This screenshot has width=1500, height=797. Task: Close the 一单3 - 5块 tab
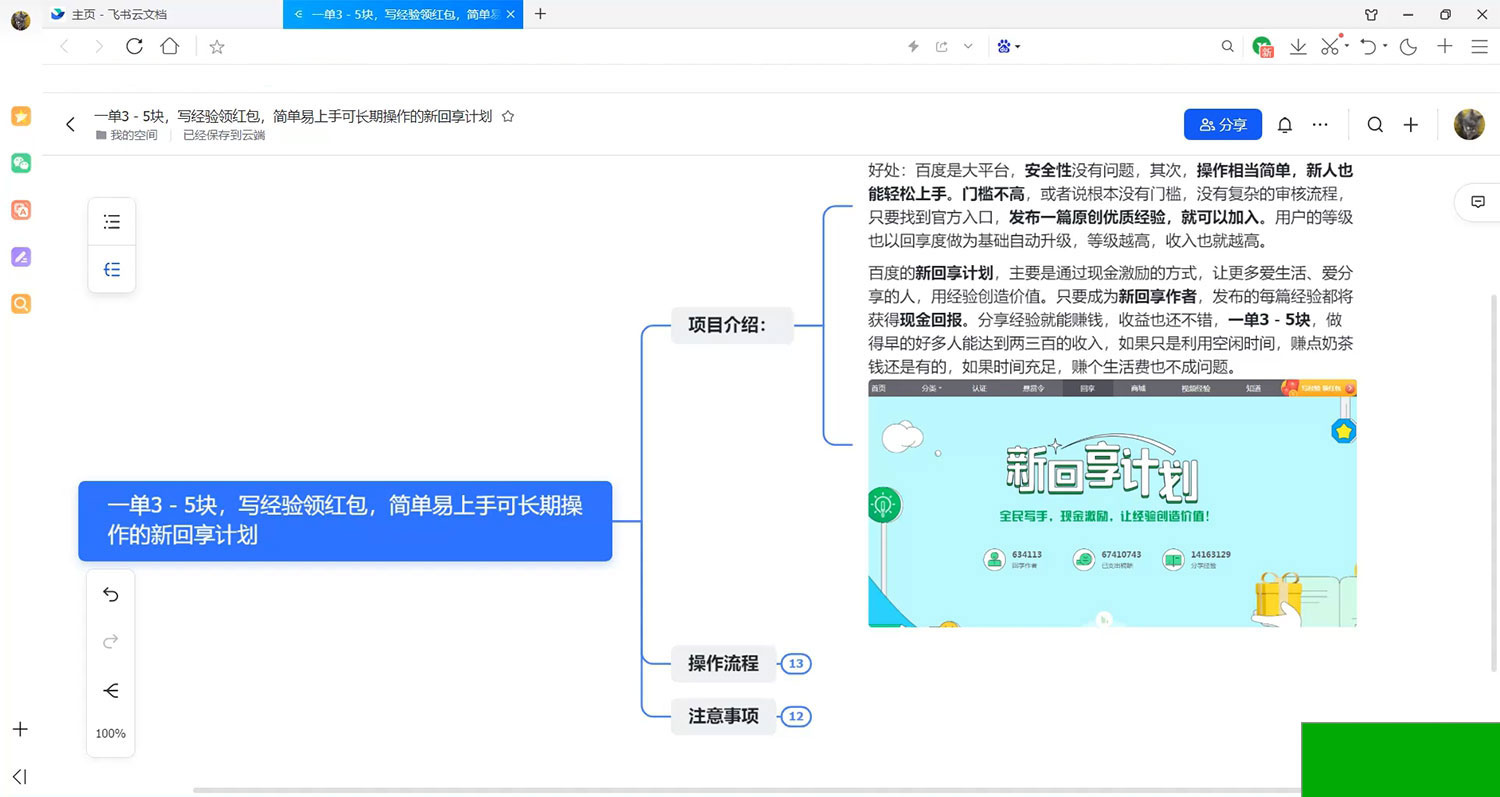(512, 14)
